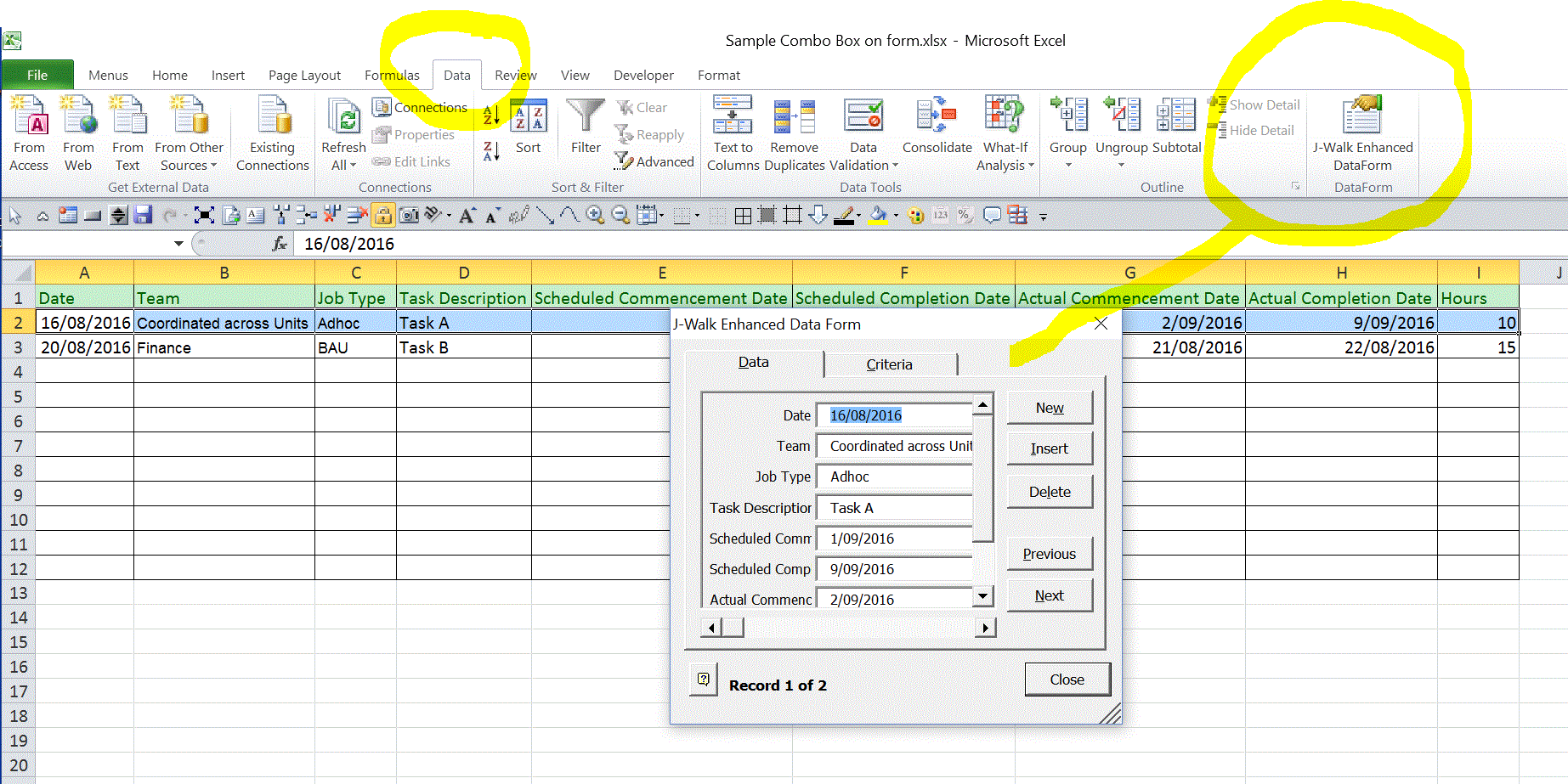Click Remove Duplicates
The image size is (1568, 784).
795,133
